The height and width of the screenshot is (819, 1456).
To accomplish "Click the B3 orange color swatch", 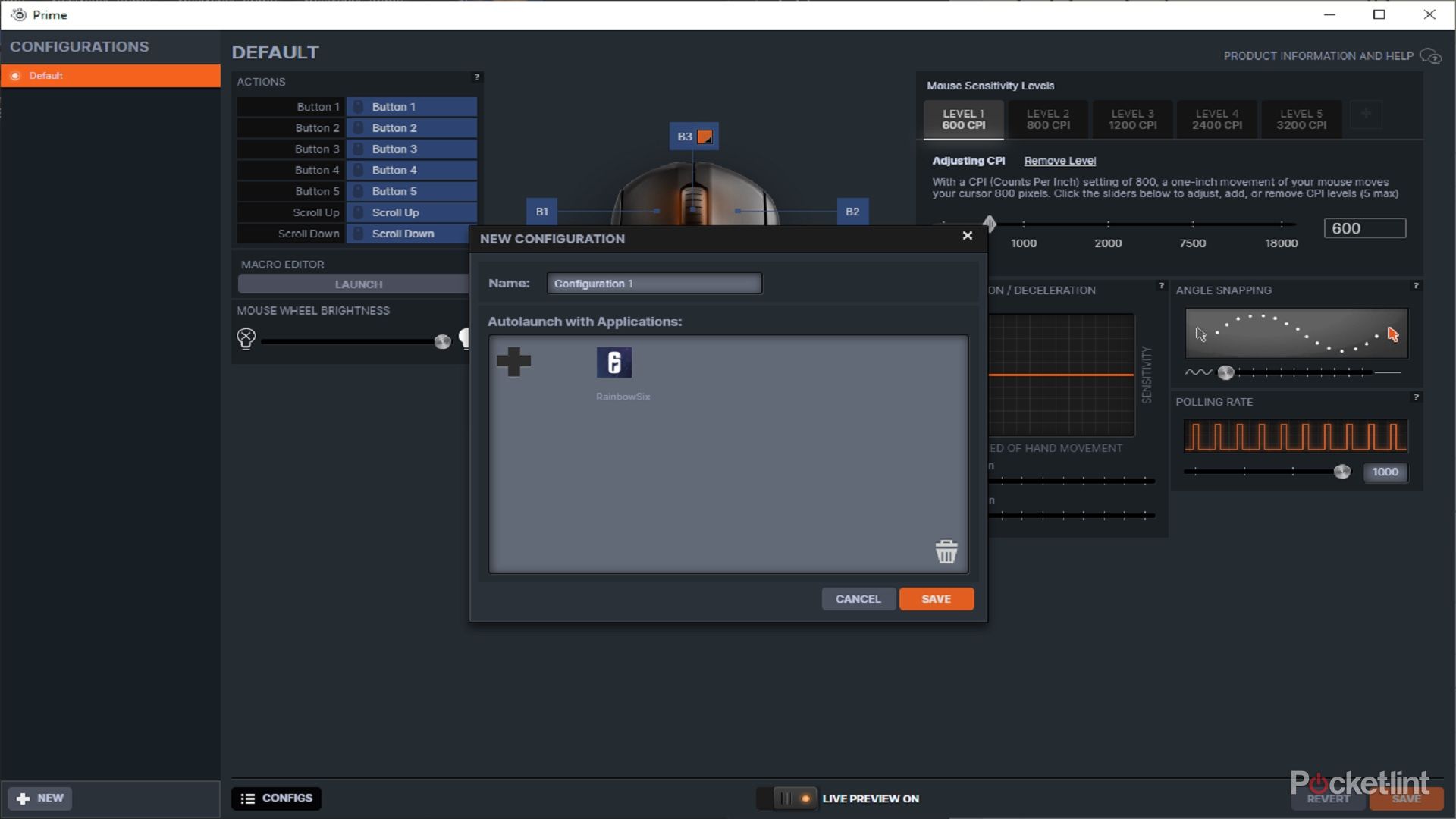I will coord(704,137).
